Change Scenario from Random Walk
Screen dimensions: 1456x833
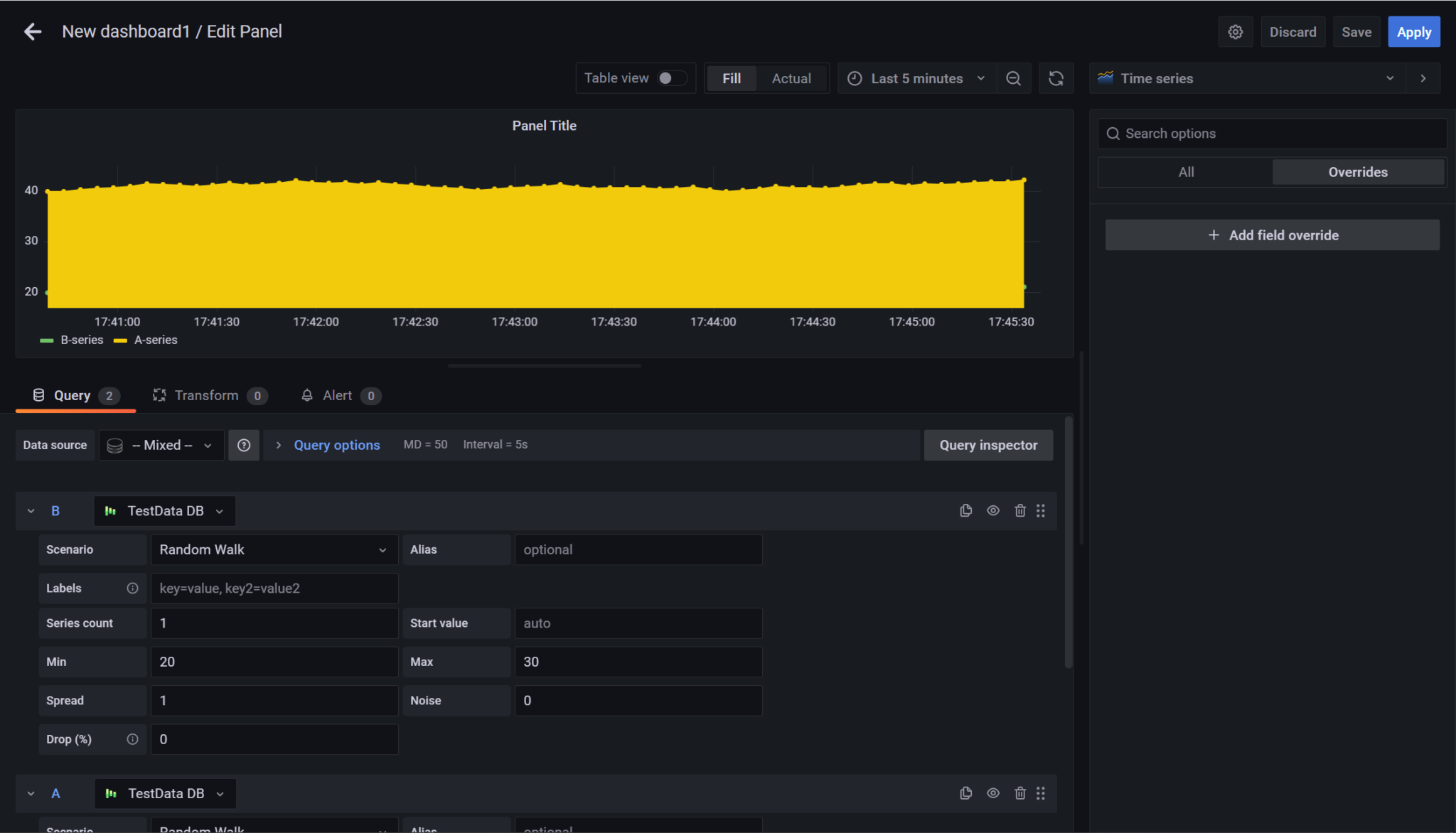click(274, 549)
